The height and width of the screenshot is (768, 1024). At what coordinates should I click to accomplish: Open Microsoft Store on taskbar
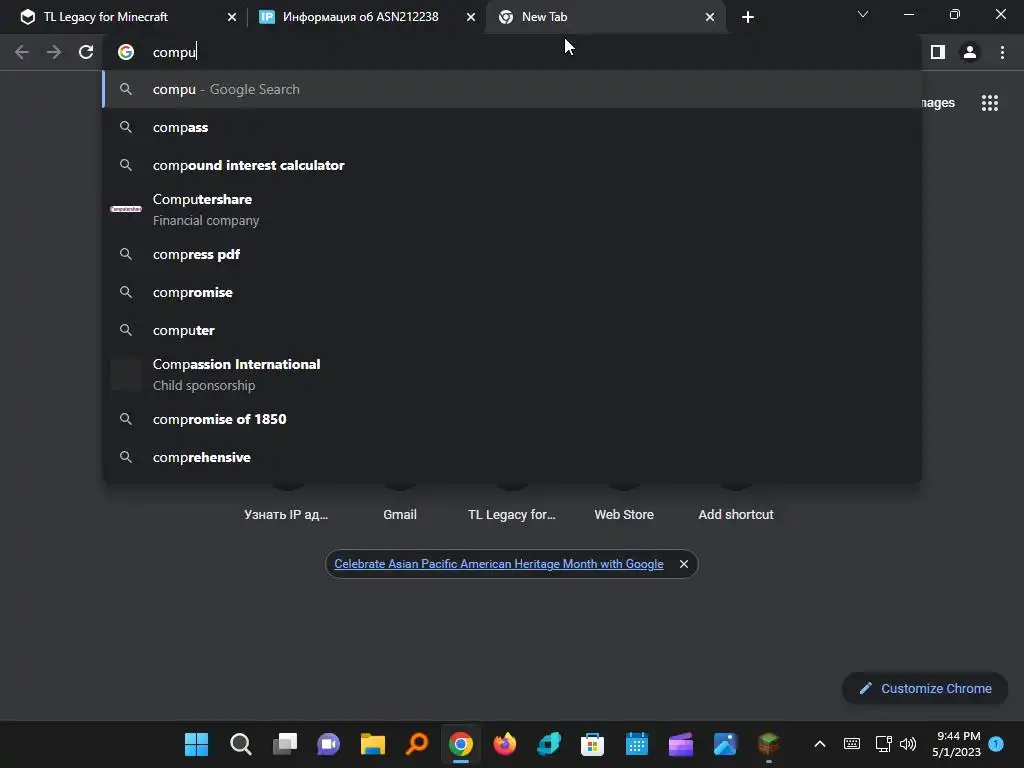click(x=592, y=744)
